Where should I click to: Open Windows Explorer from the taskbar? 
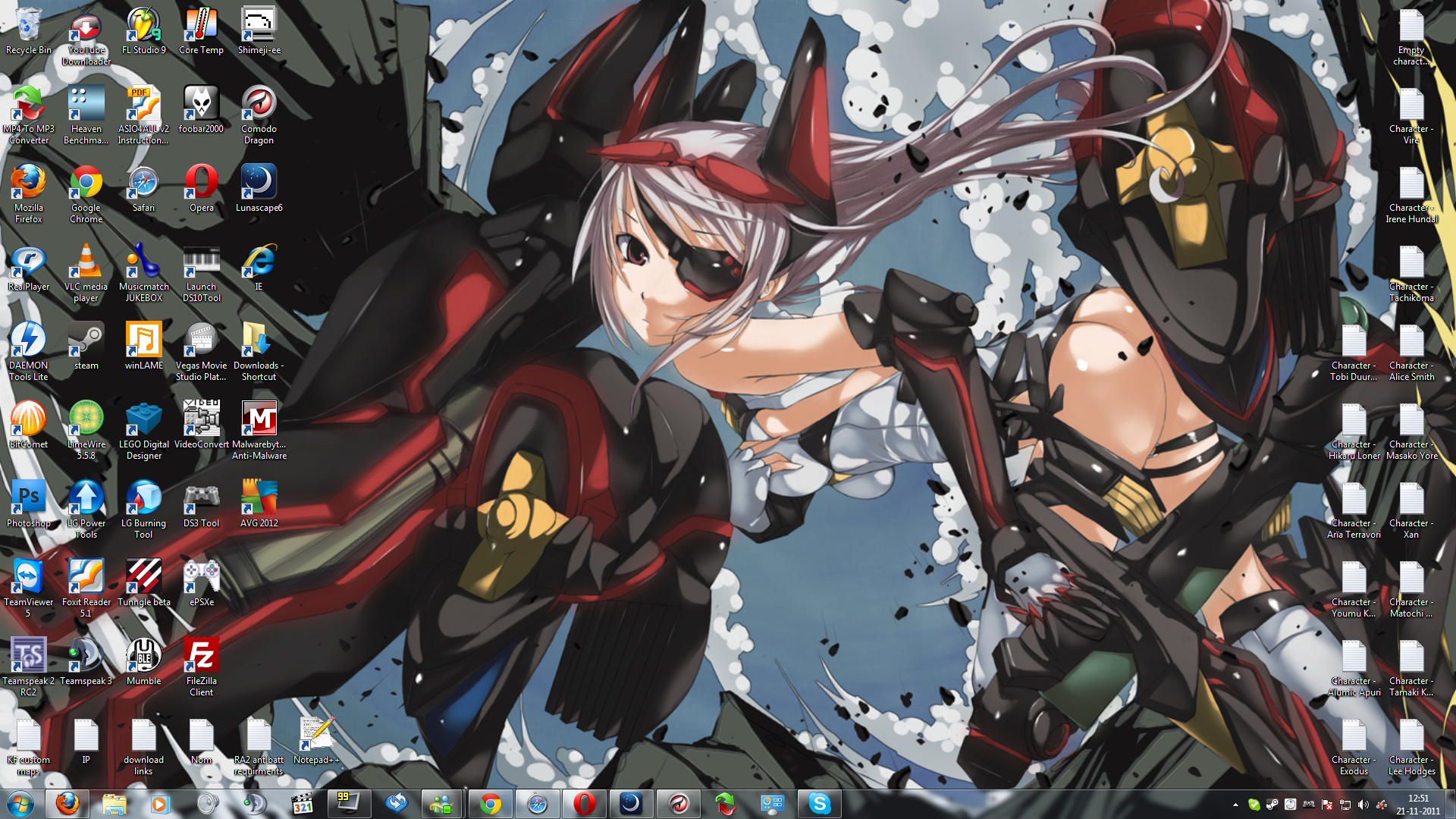[x=115, y=804]
